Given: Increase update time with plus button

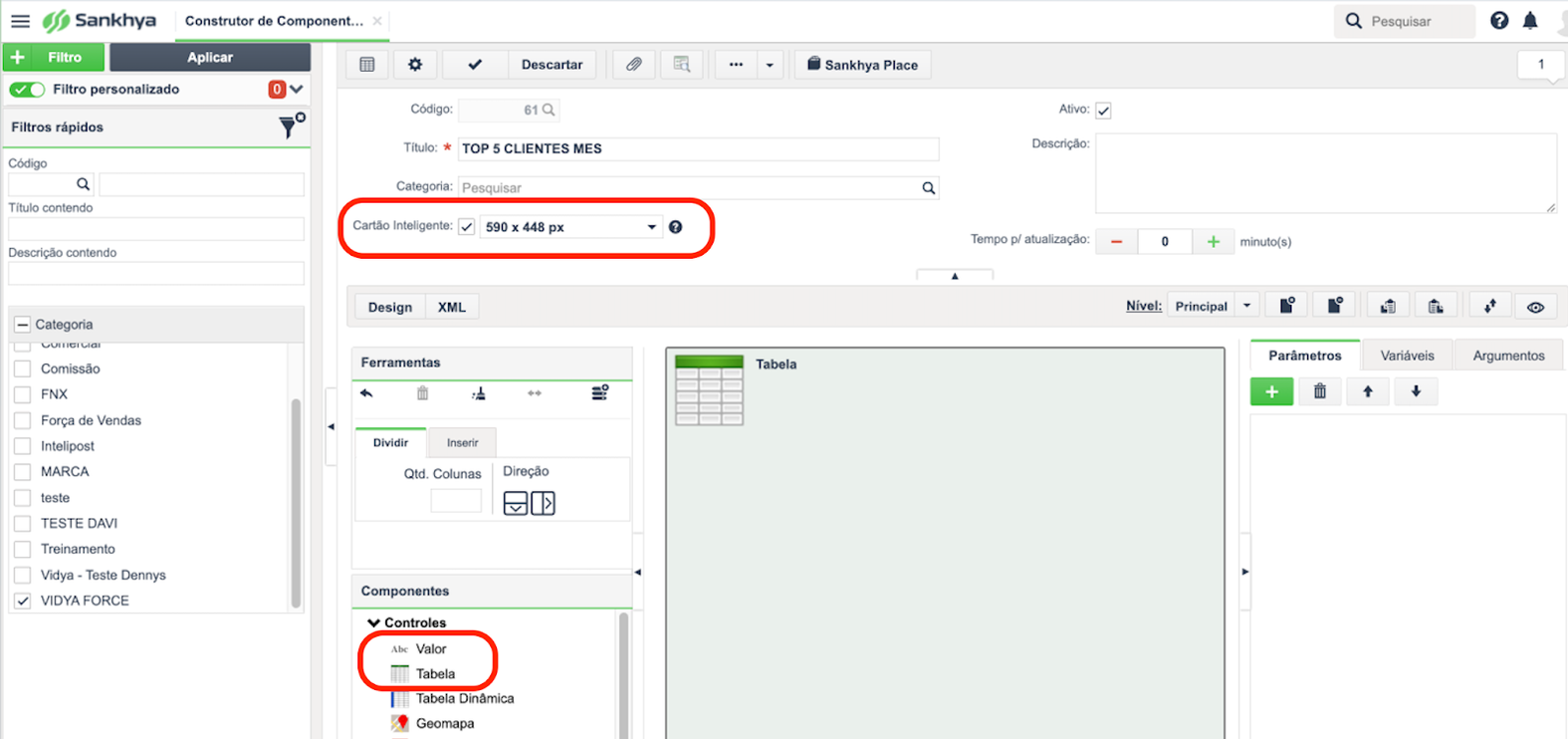Looking at the screenshot, I should 1213,242.
